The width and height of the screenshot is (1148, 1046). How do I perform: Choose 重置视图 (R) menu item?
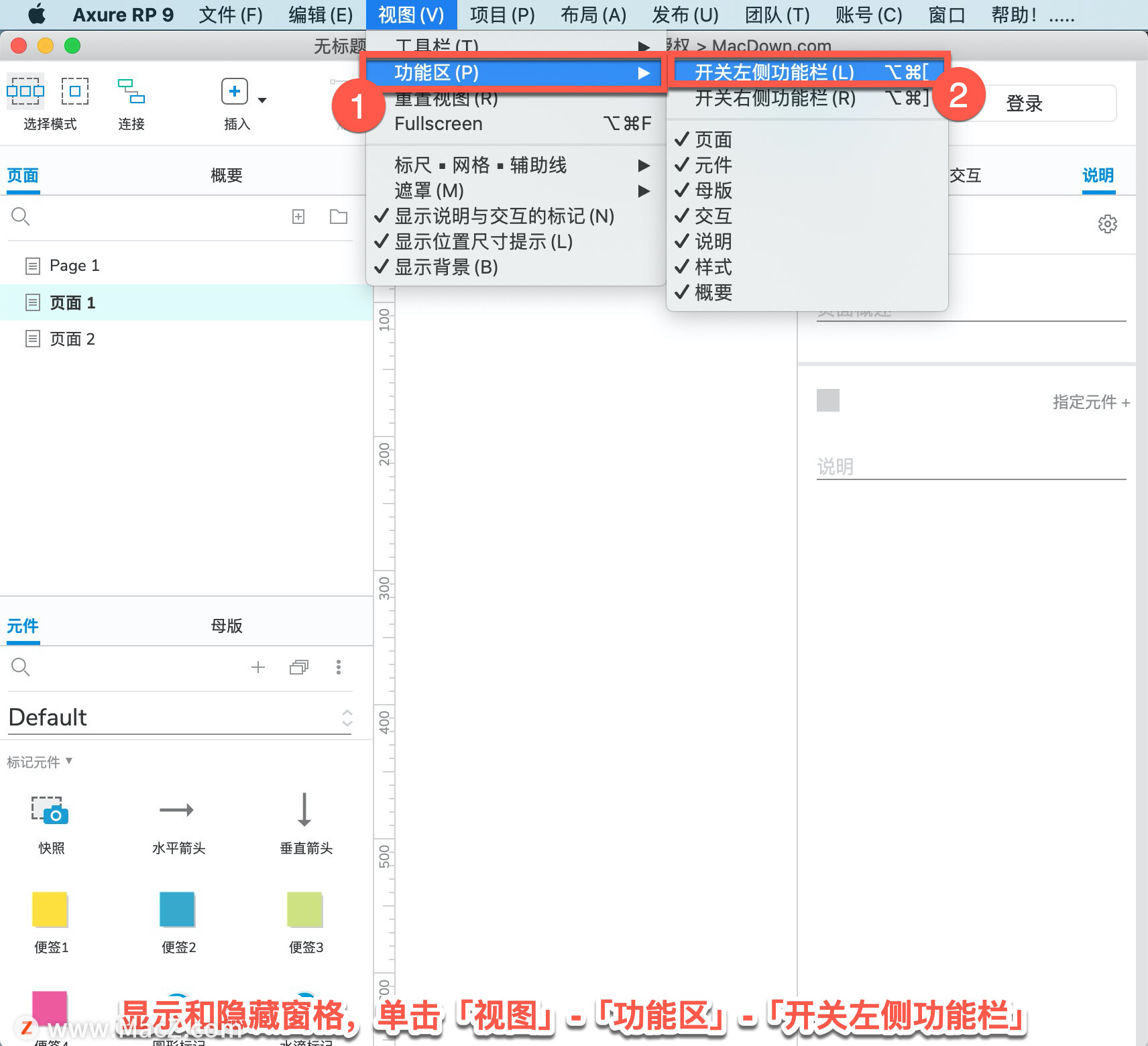click(516, 99)
